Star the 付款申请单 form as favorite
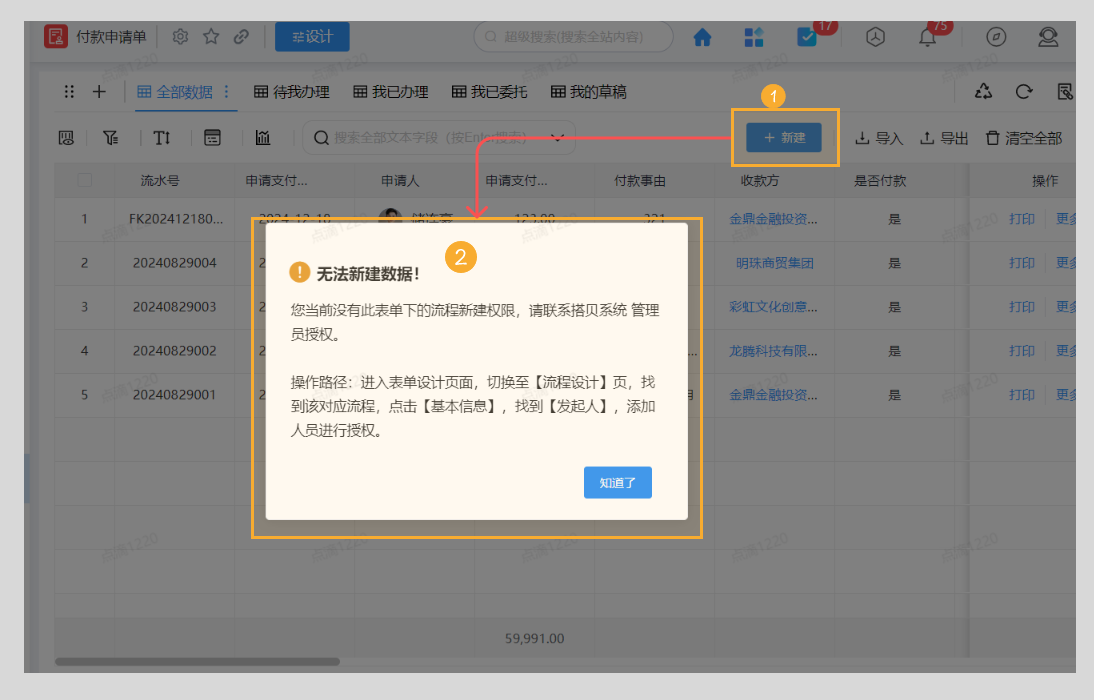Image resolution: width=1094 pixels, height=700 pixels. pos(211,36)
